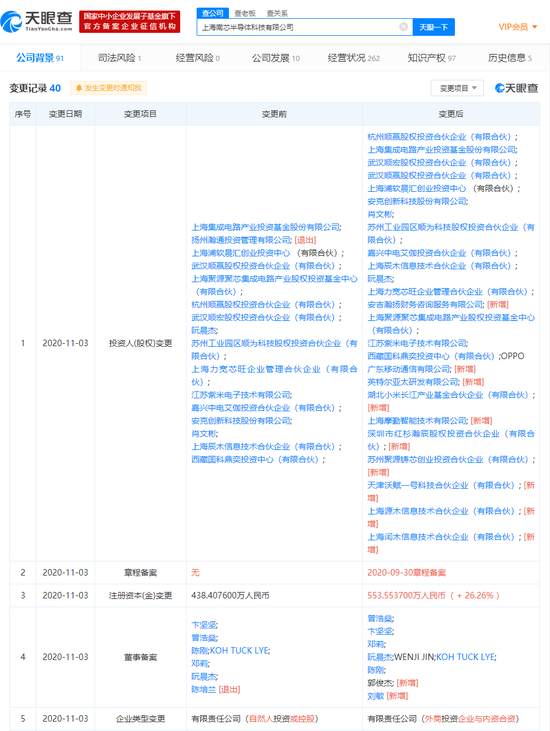550x731 pixels.
Task: Expand the 变更项目 filter dropdown
Action: (x=457, y=88)
